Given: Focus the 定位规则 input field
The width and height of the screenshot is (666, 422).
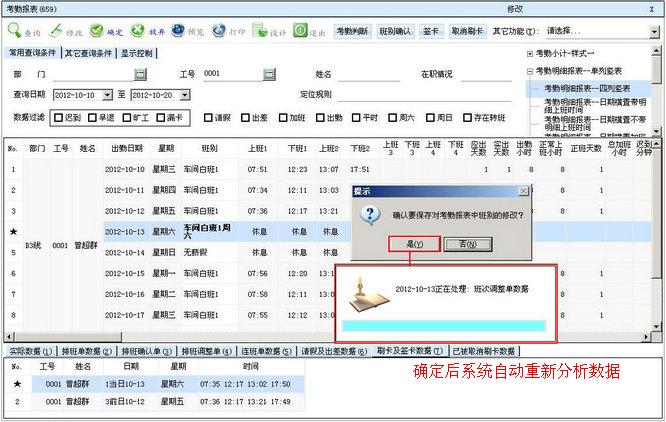Looking at the screenshot, I should 425,95.
